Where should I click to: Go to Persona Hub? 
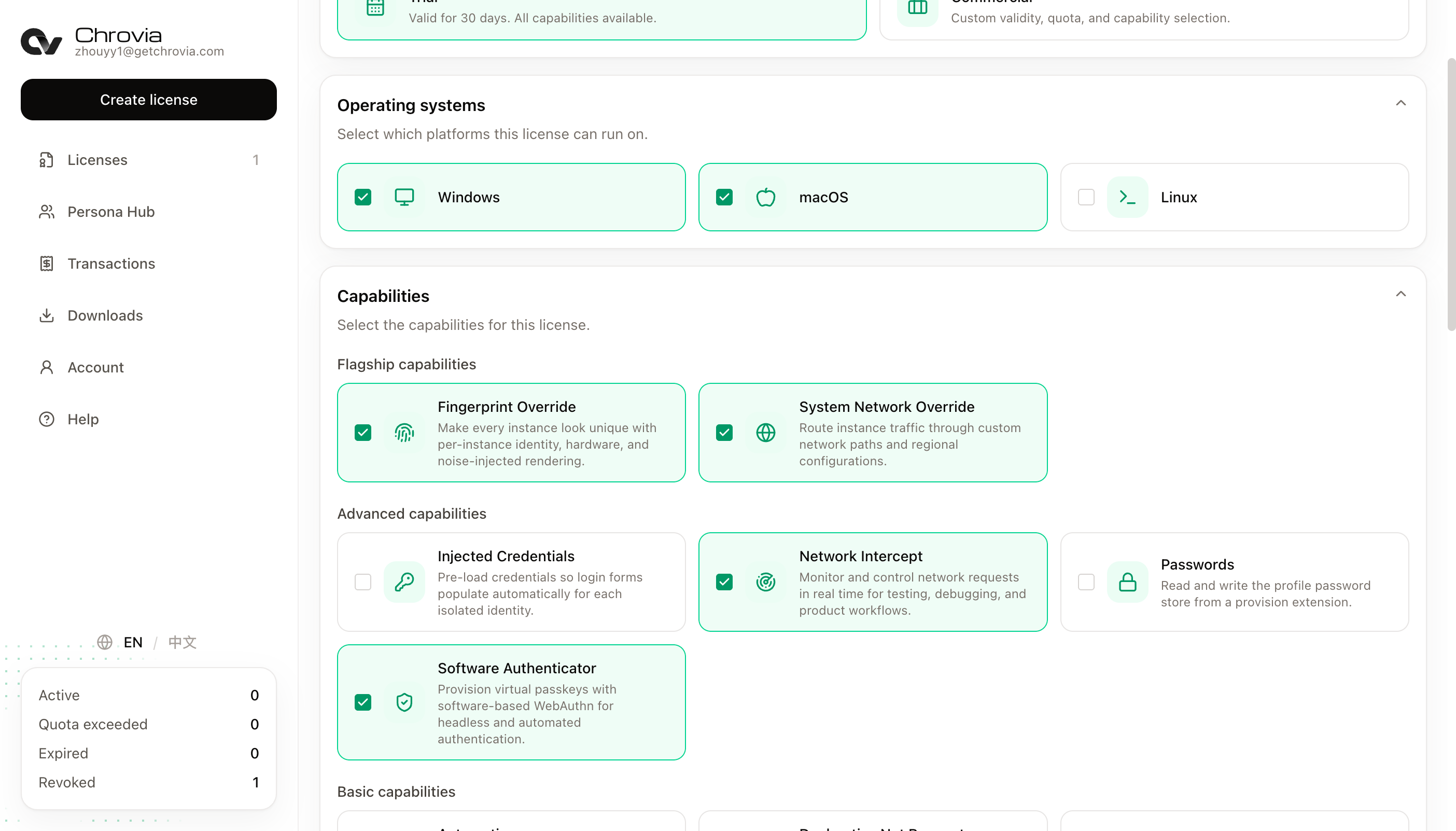[148, 212]
